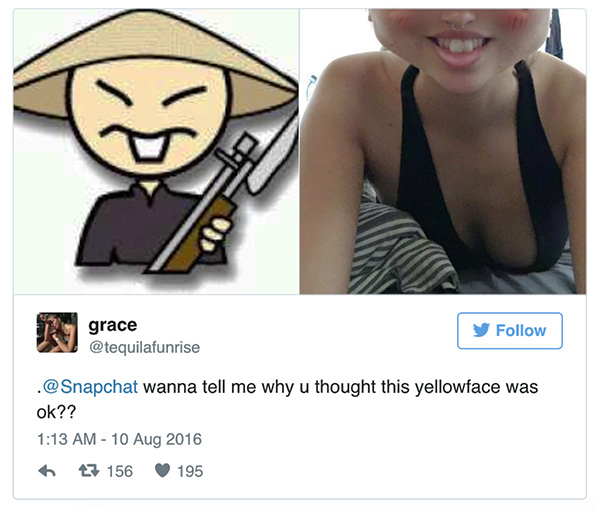
Task: Click the reply arrow icon
Action: 47,471
